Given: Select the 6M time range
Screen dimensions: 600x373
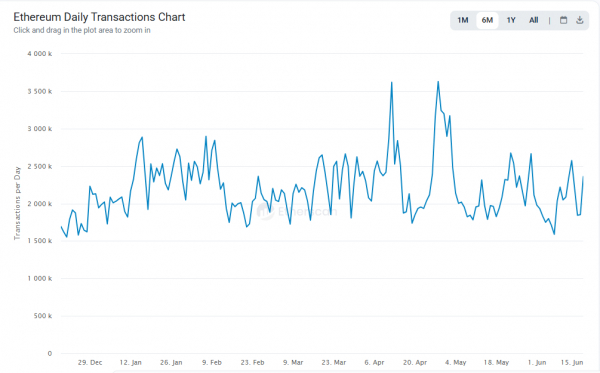Looking at the screenshot, I should coord(487,20).
